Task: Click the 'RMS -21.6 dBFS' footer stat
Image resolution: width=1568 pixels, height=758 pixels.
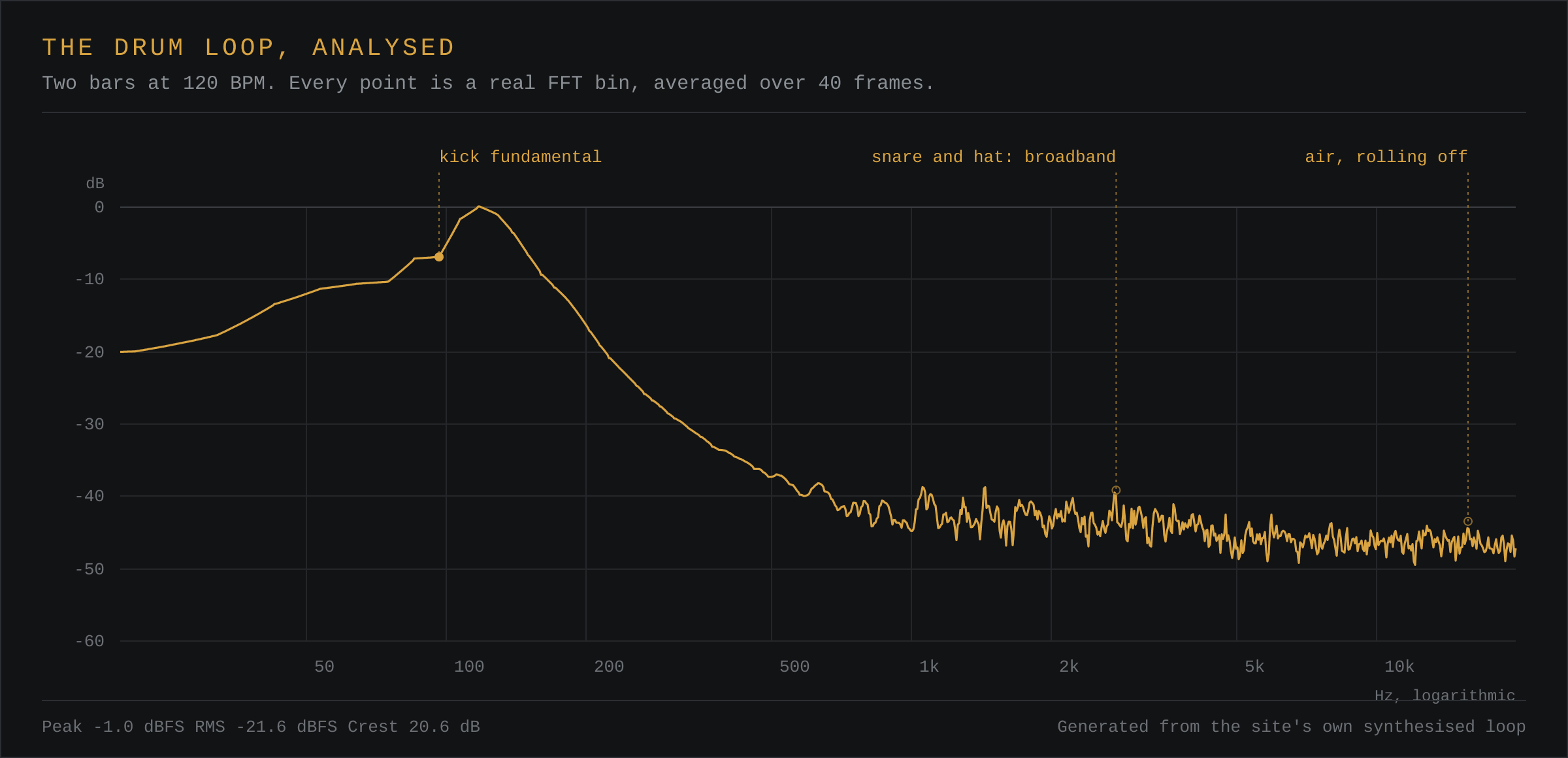Action: pos(266,727)
